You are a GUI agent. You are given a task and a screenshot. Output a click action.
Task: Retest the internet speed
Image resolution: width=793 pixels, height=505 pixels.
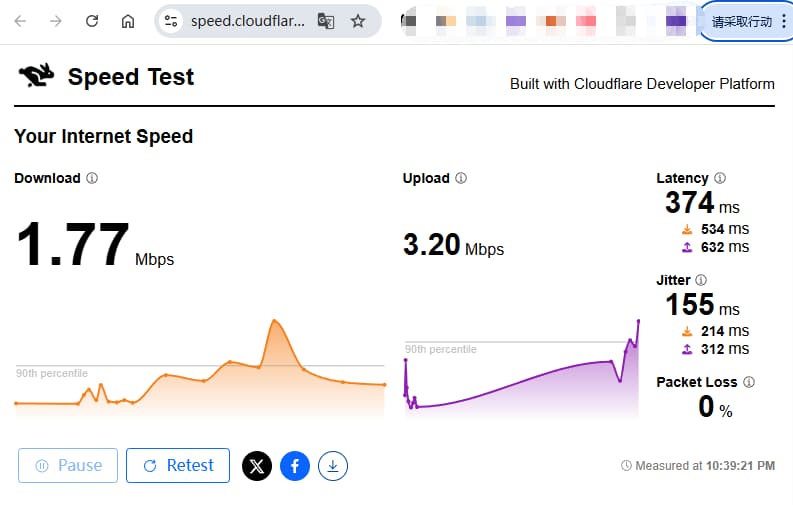coord(178,465)
